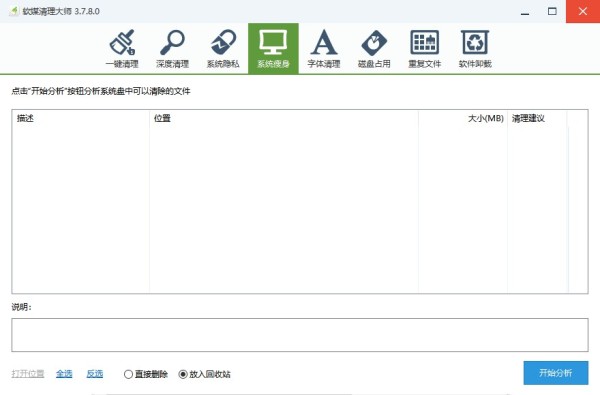The width and height of the screenshot is (600, 395).
Task: Click the 全选 select all link
Action: click(64, 374)
